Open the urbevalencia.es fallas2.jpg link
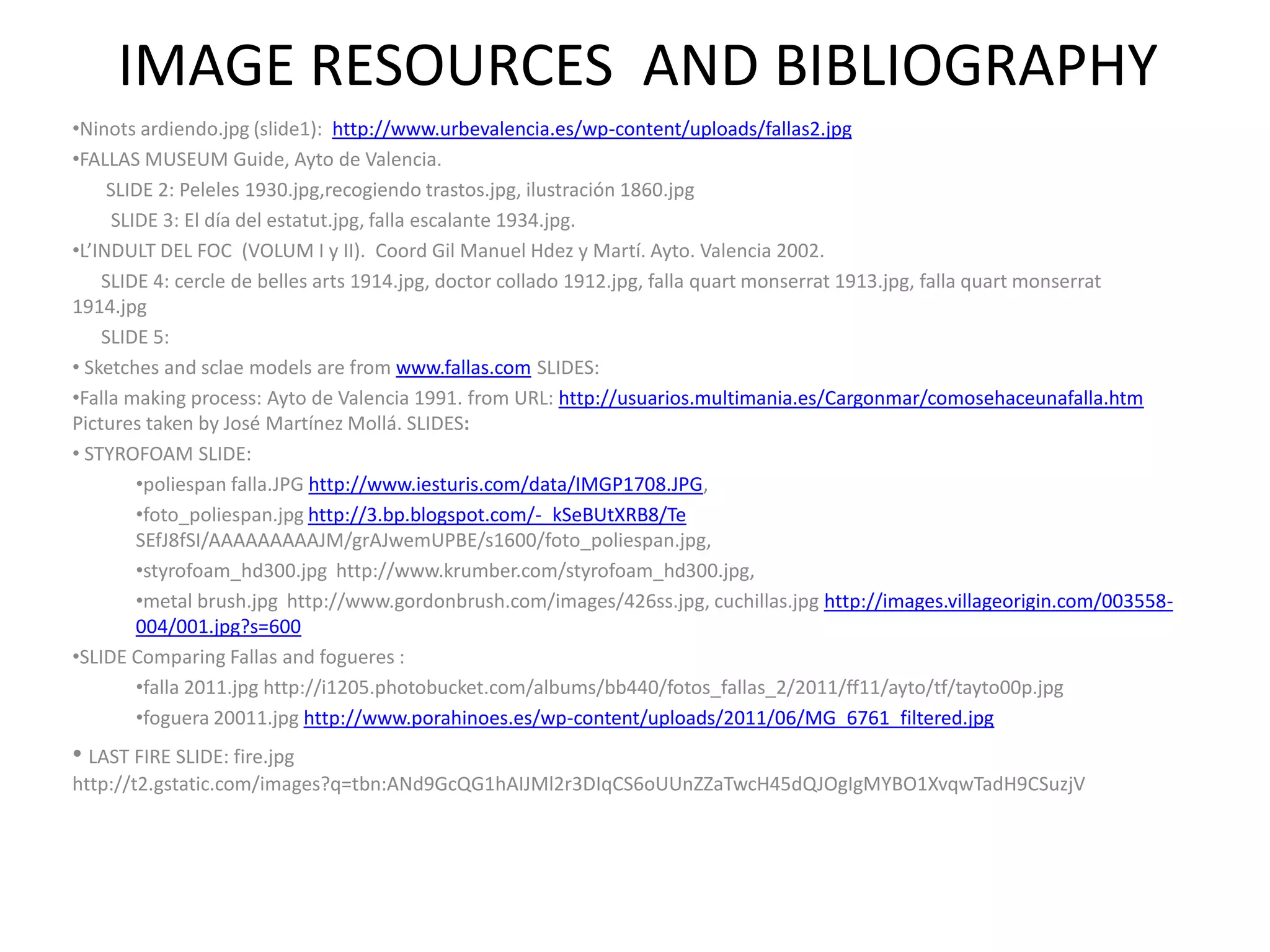This screenshot has height=952, width=1270. (x=592, y=129)
